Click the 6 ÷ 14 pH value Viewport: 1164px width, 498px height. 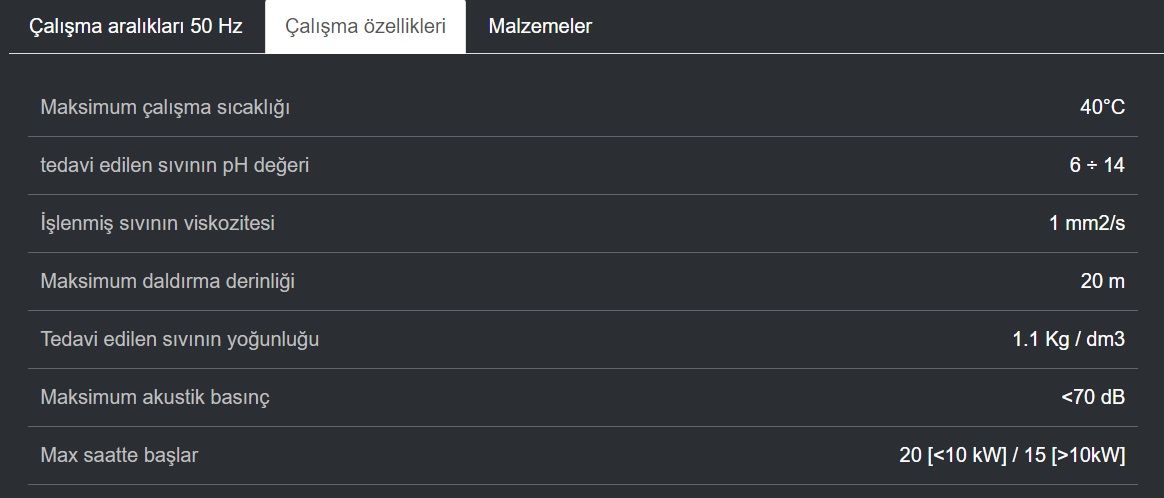tap(1097, 166)
